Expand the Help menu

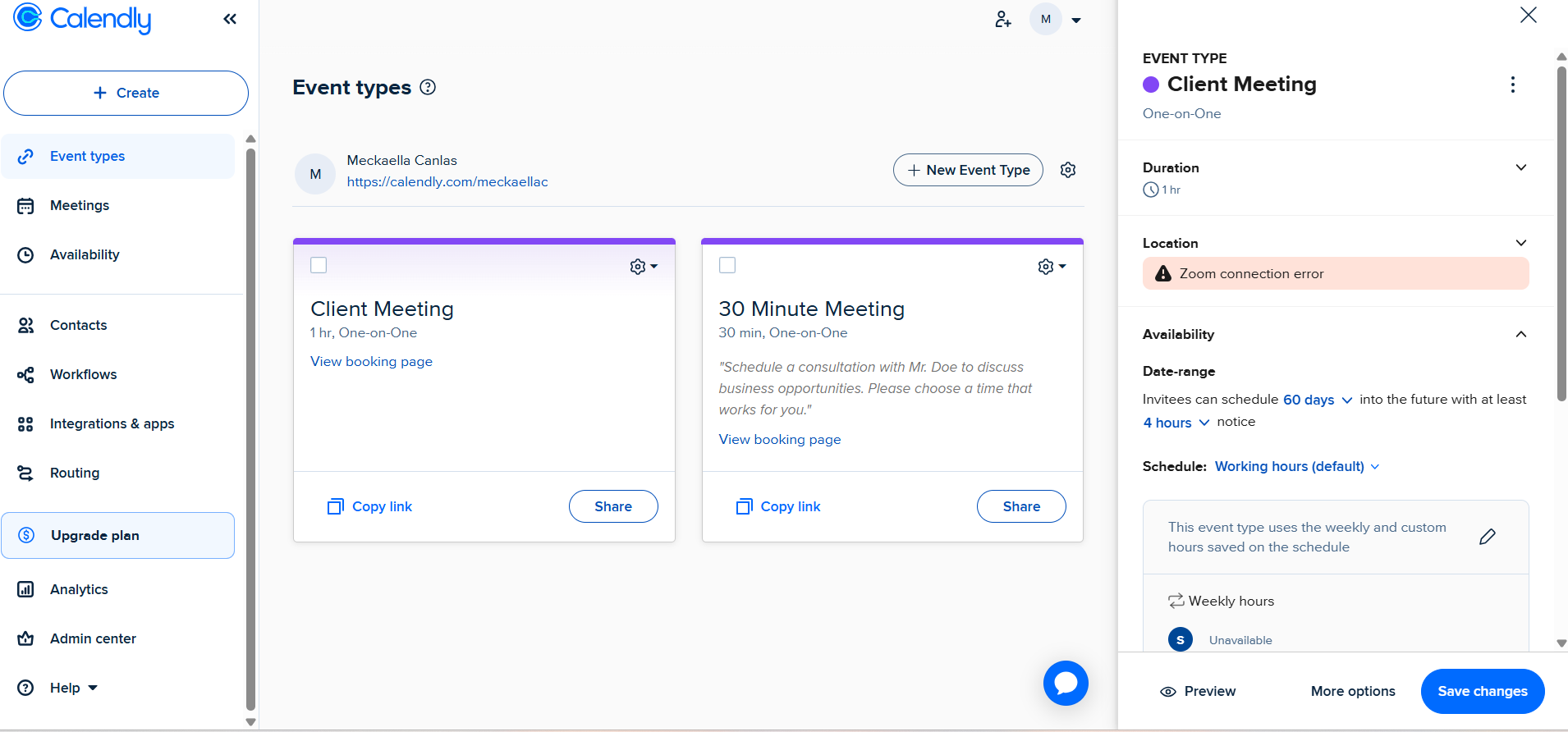click(73, 688)
